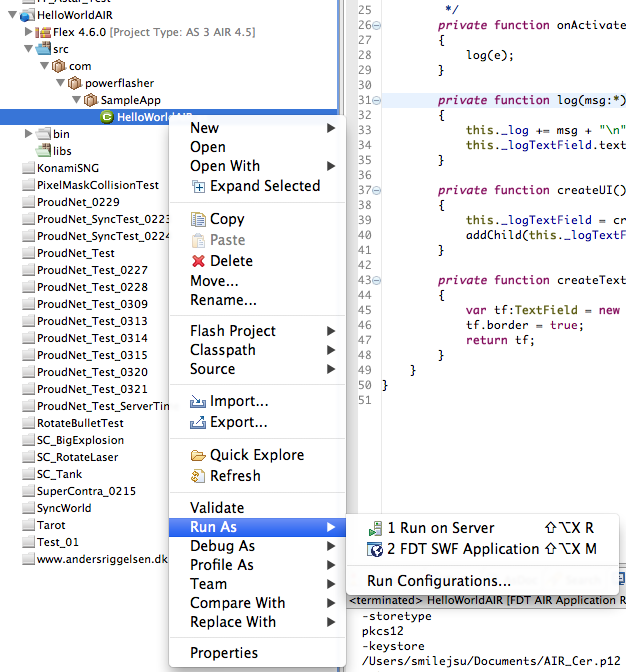This screenshot has width=626, height=672.
Task: Choose Properties in the context menu
Action: [258, 653]
